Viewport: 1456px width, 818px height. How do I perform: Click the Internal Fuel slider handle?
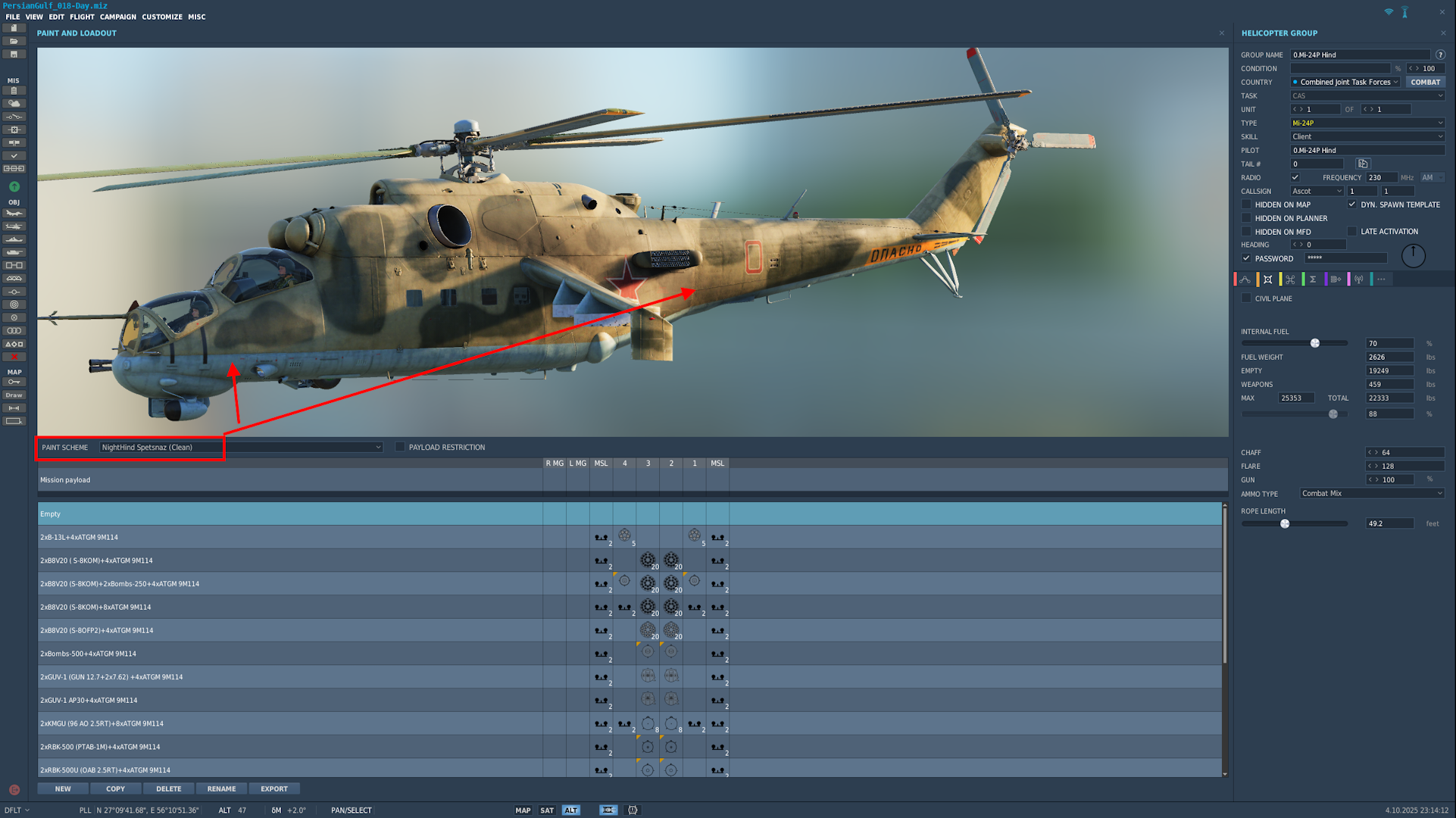pos(1315,343)
